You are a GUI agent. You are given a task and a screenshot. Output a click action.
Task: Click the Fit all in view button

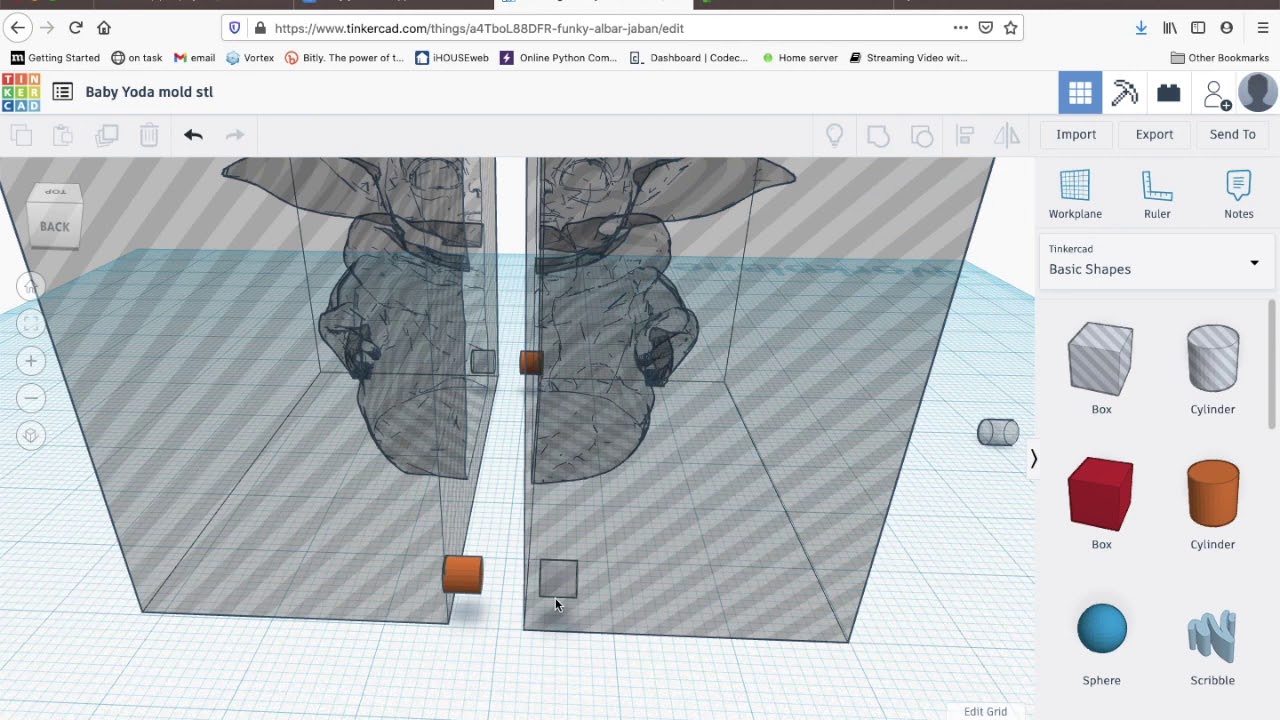(x=30, y=324)
